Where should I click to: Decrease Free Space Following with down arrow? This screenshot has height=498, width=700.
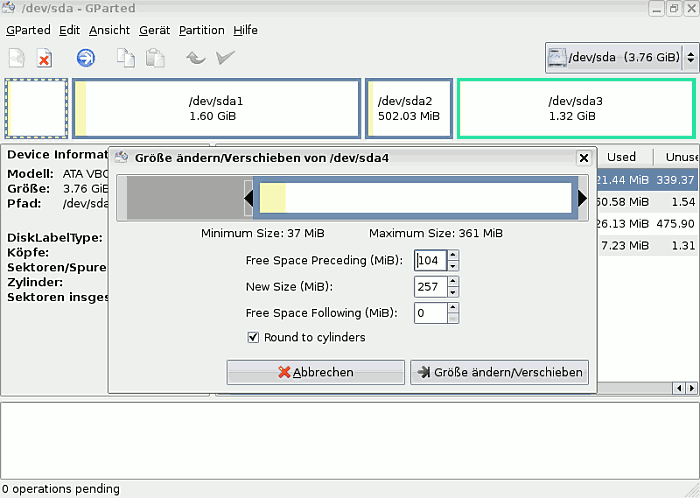pyautogui.click(x=453, y=318)
